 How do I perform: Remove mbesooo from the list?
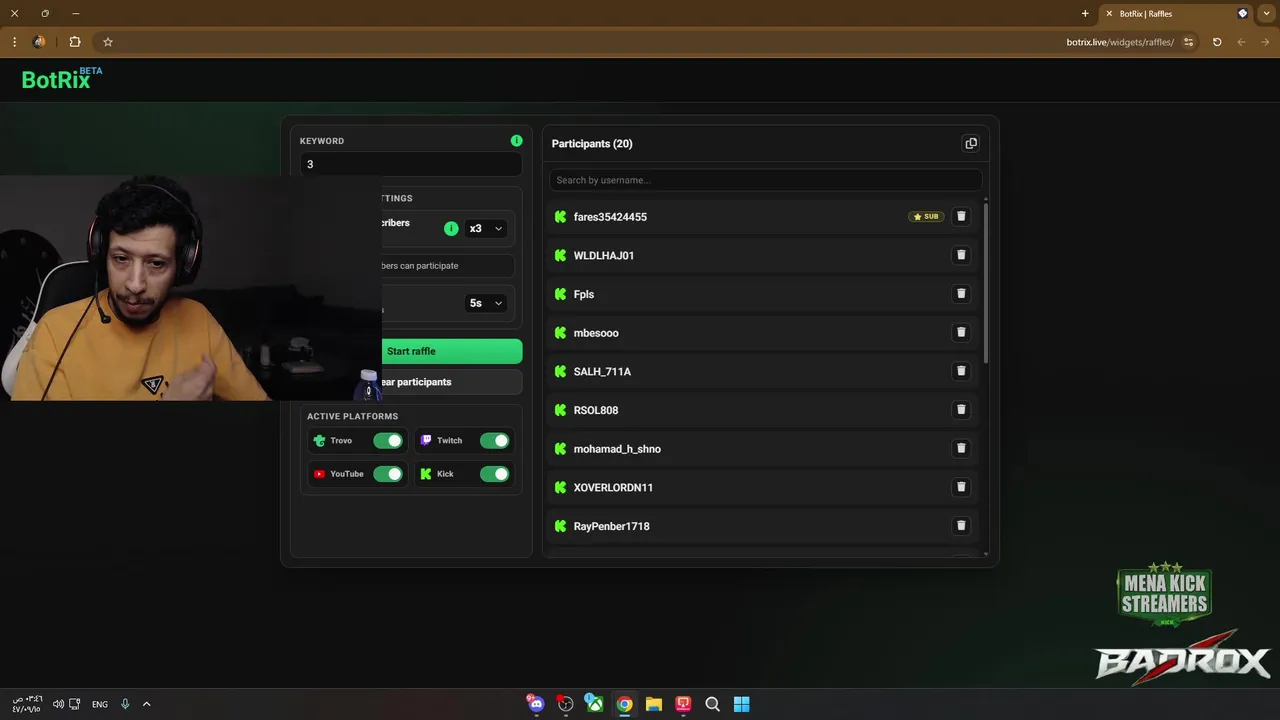point(961,332)
